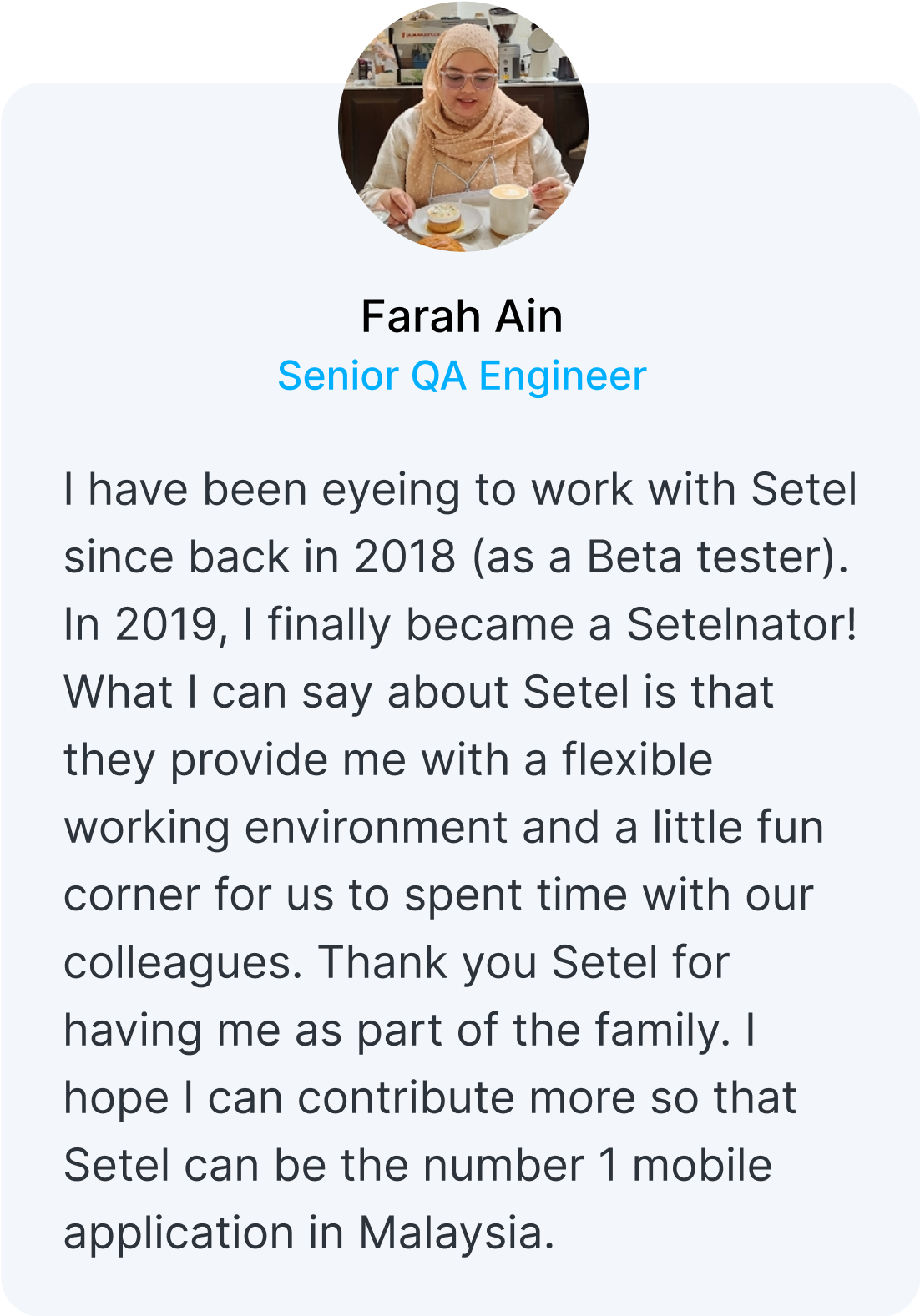Click the year '2018' in the testimonial
920x1316 pixels.
coord(405,557)
